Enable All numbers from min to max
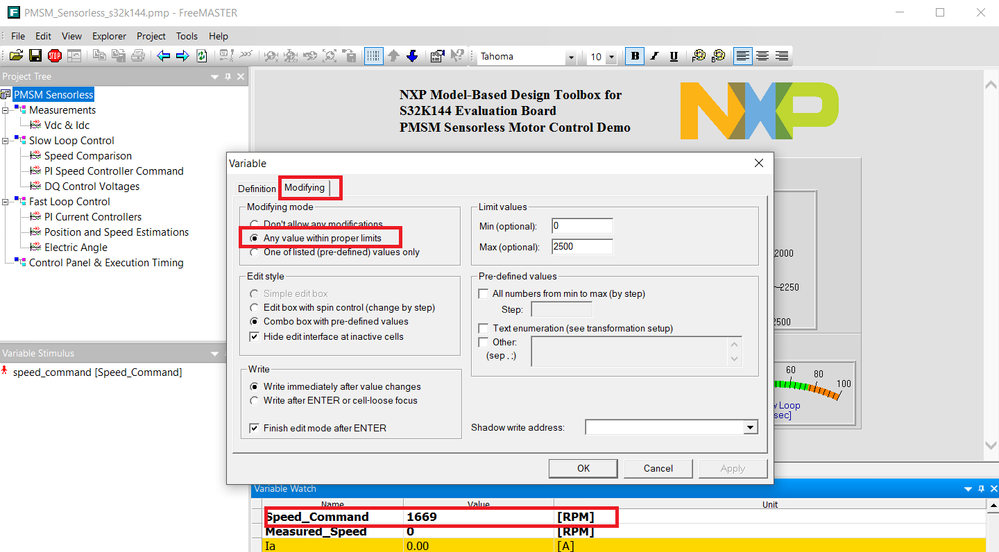999x552 pixels. pyautogui.click(x=483, y=294)
